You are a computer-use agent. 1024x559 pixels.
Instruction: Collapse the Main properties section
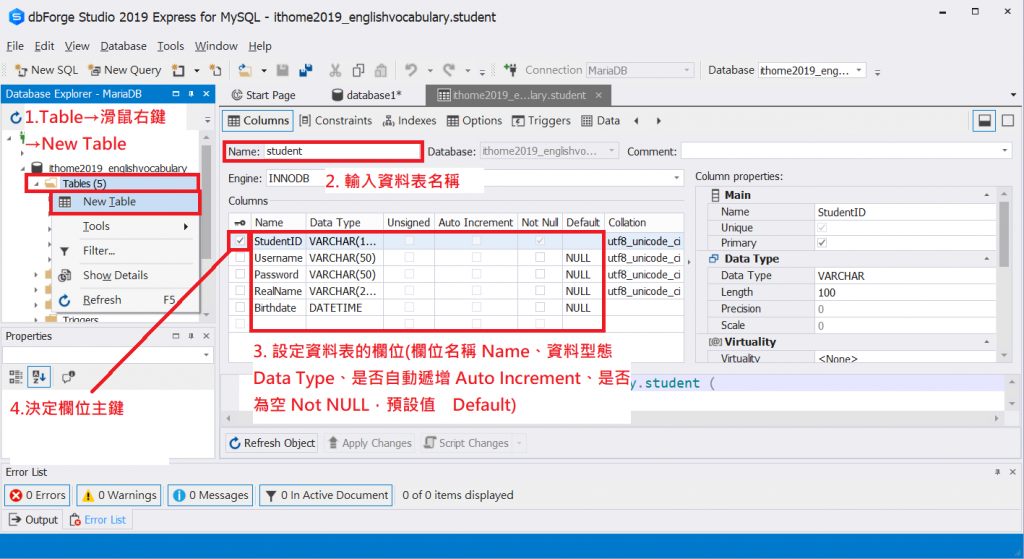coord(986,195)
